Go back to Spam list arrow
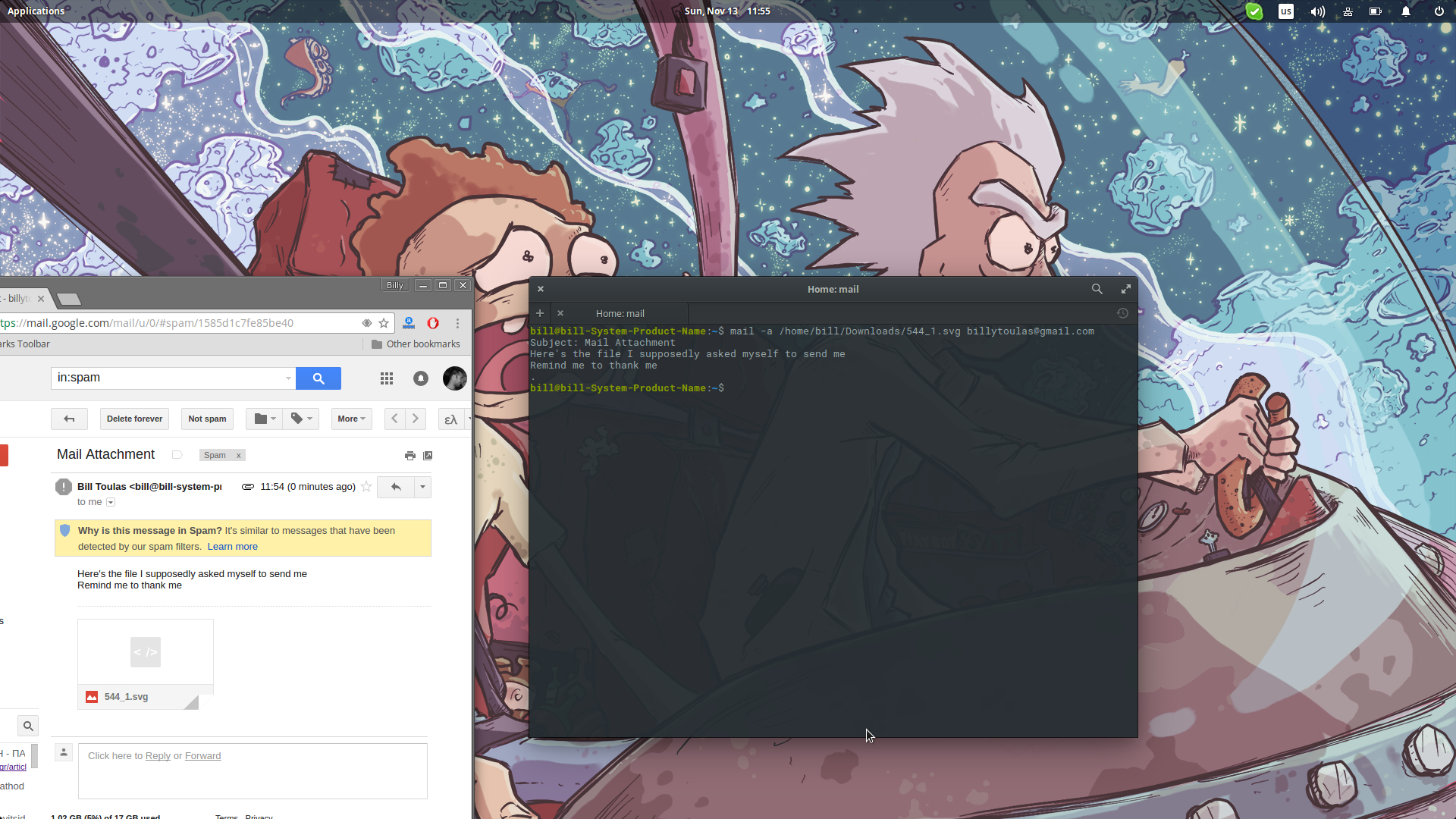This screenshot has height=819, width=1456. point(69,419)
